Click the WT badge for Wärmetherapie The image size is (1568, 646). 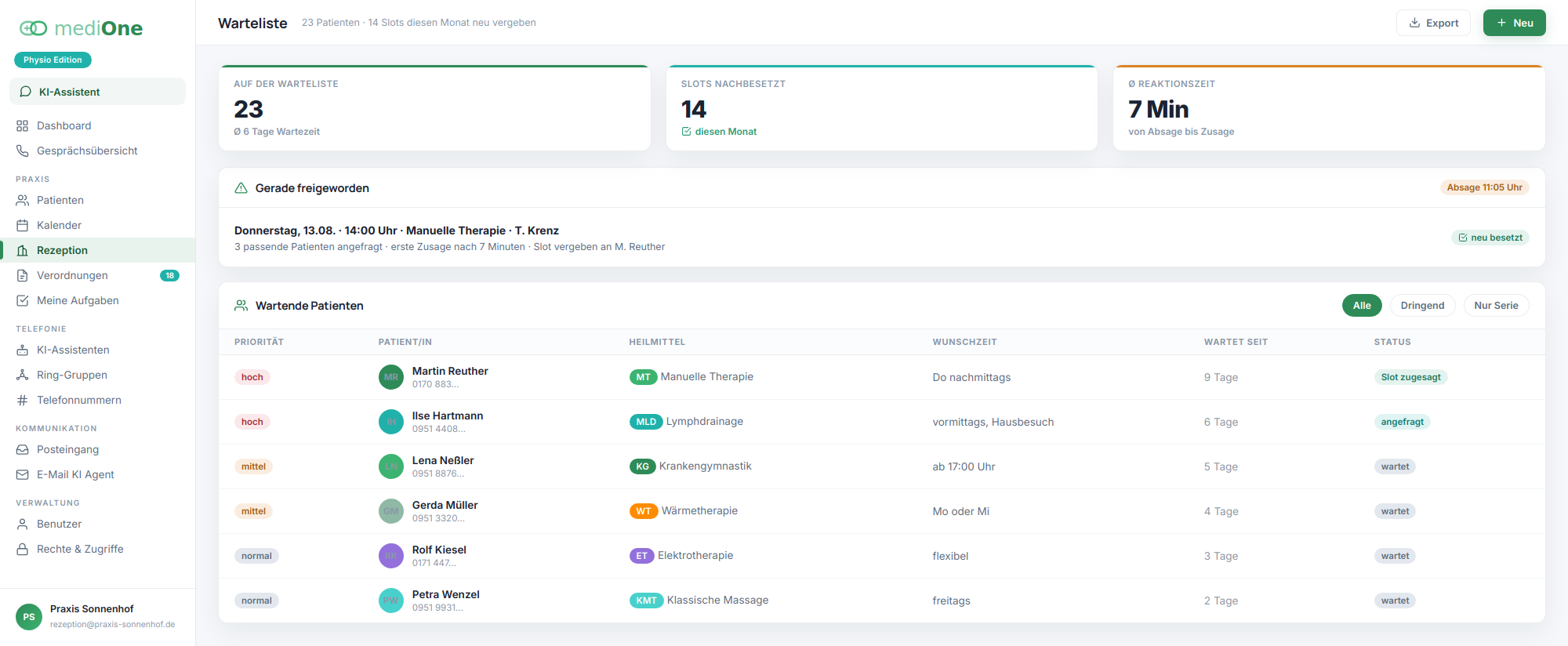point(644,511)
